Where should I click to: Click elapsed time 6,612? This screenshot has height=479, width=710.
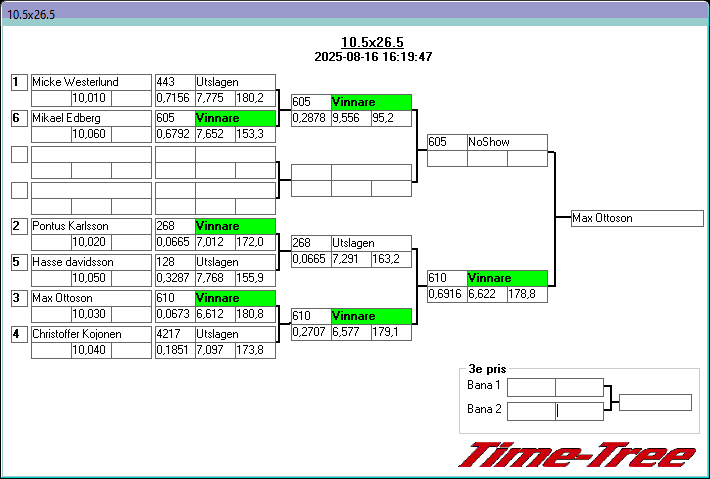tap(215, 314)
